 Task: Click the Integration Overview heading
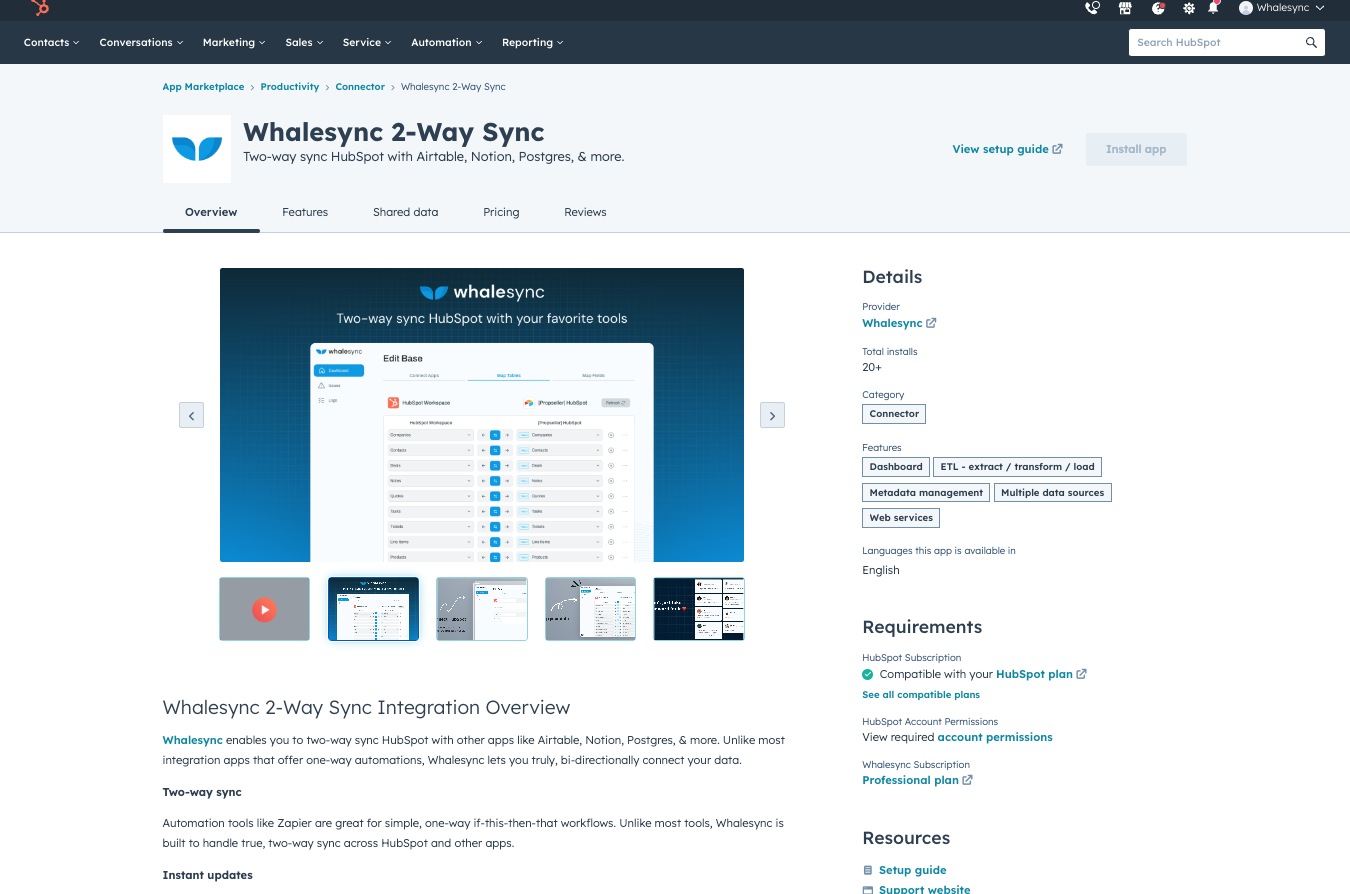pyautogui.click(x=366, y=708)
